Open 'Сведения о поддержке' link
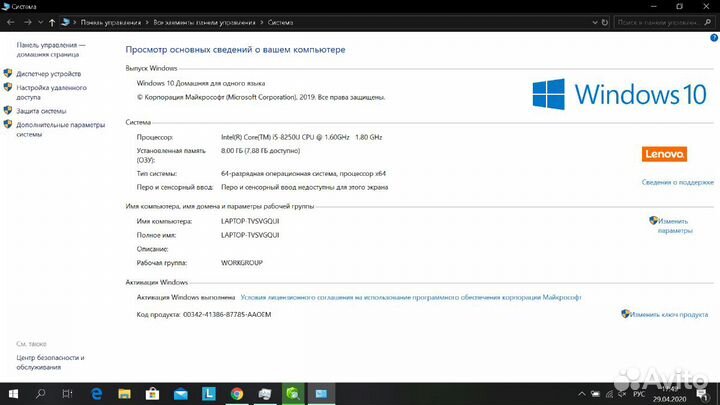This screenshot has width=720, height=405. coord(678,182)
